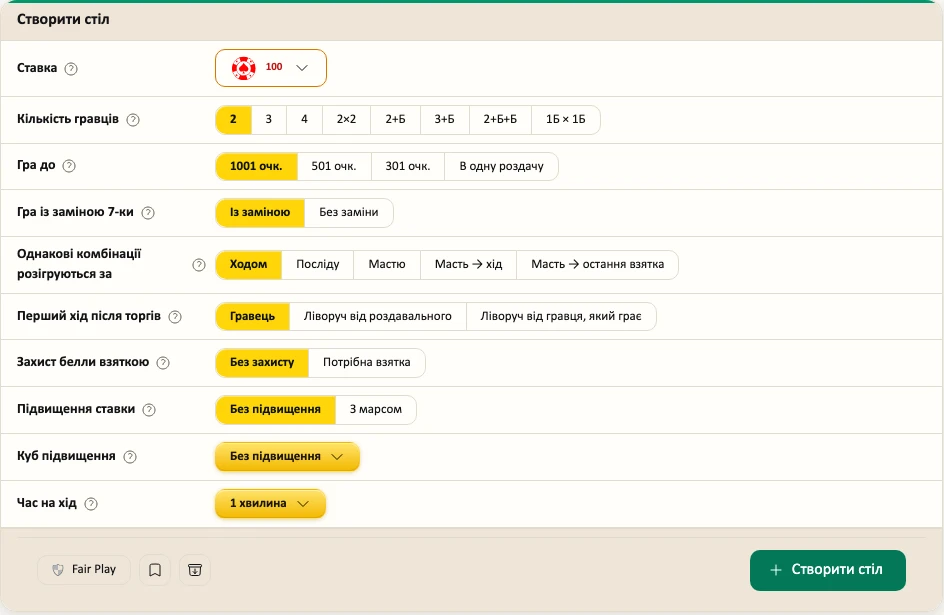Click the bookmark icon to save settings
Viewport: 944px width, 615px height.
[x=155, y=570]
